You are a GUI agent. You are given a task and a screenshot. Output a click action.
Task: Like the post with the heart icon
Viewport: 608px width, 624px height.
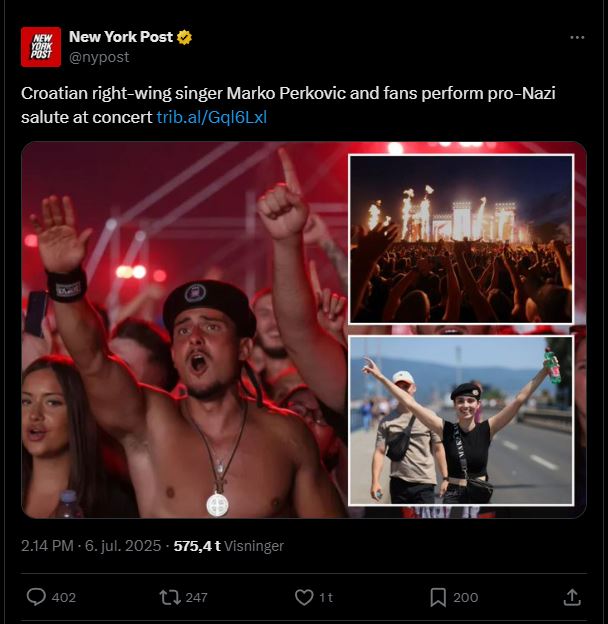pyautogui.click(x=304, y=597)
